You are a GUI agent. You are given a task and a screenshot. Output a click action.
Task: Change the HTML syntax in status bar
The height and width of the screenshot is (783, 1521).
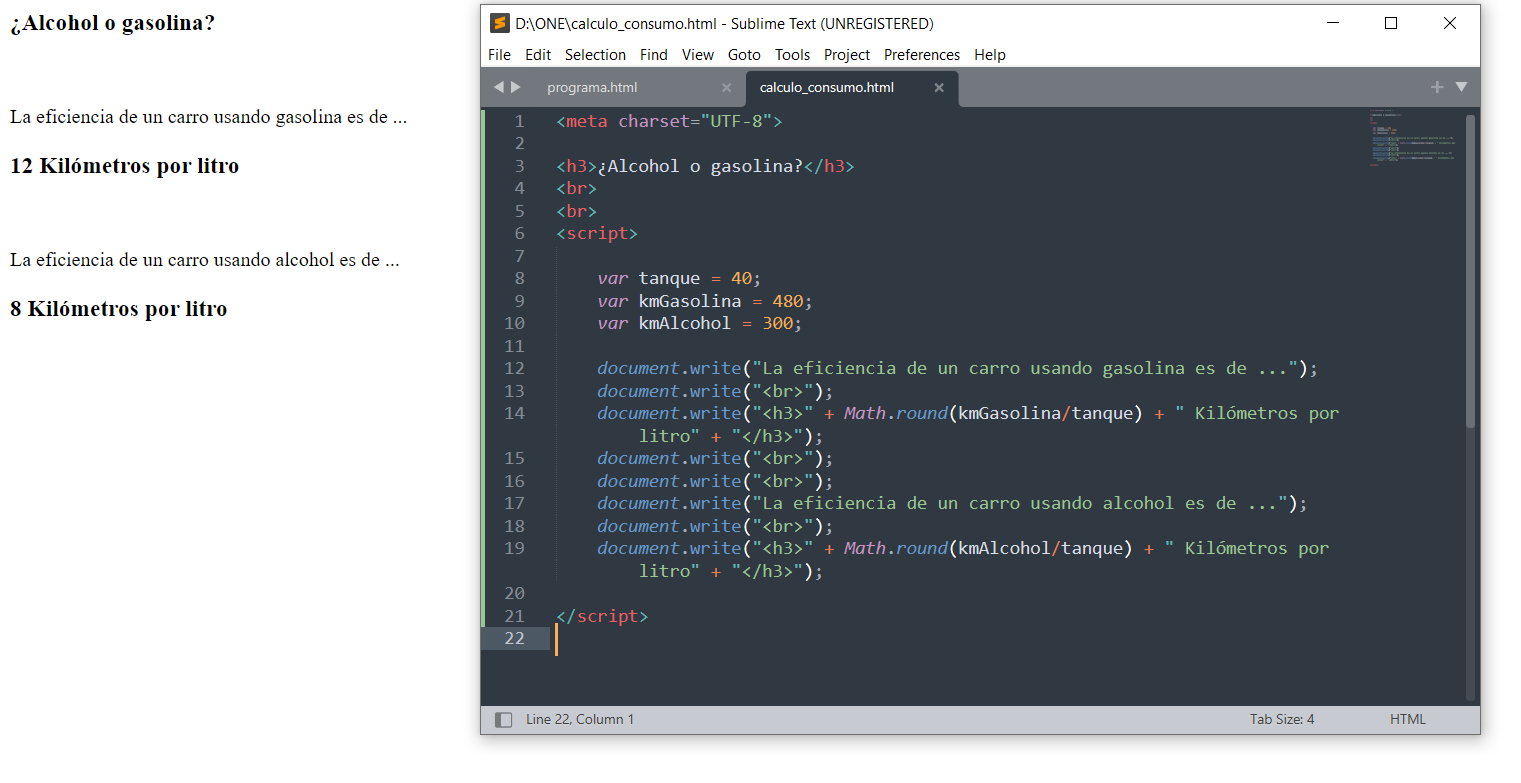click(1407, 719)
